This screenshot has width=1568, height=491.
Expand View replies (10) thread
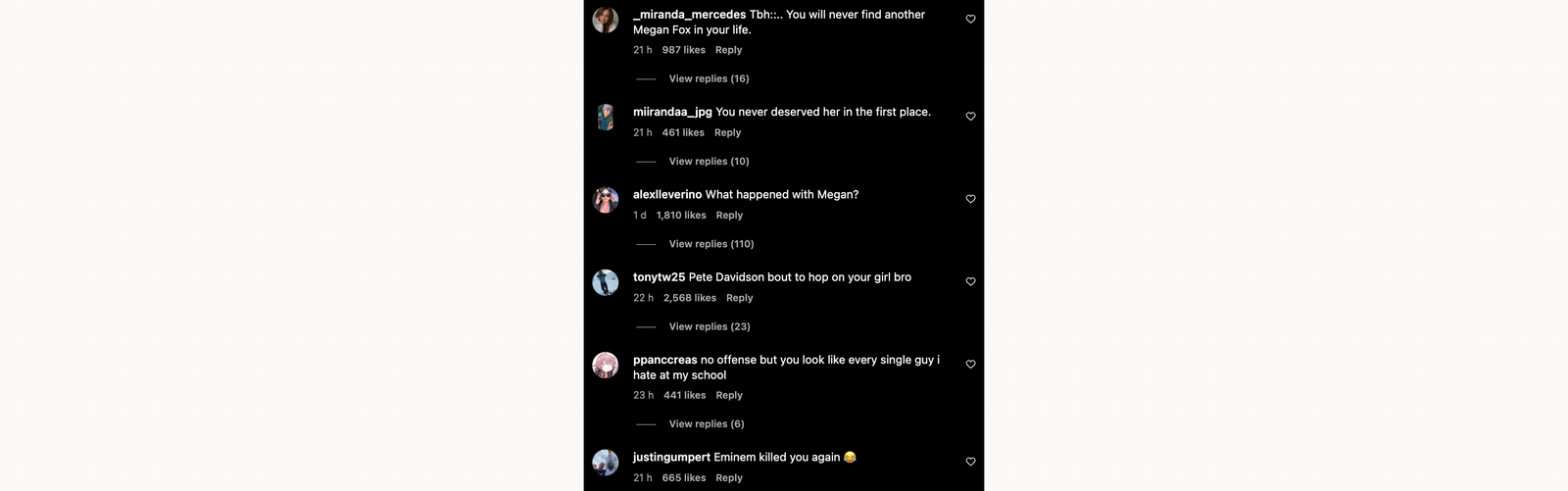[x=709, y=161]
